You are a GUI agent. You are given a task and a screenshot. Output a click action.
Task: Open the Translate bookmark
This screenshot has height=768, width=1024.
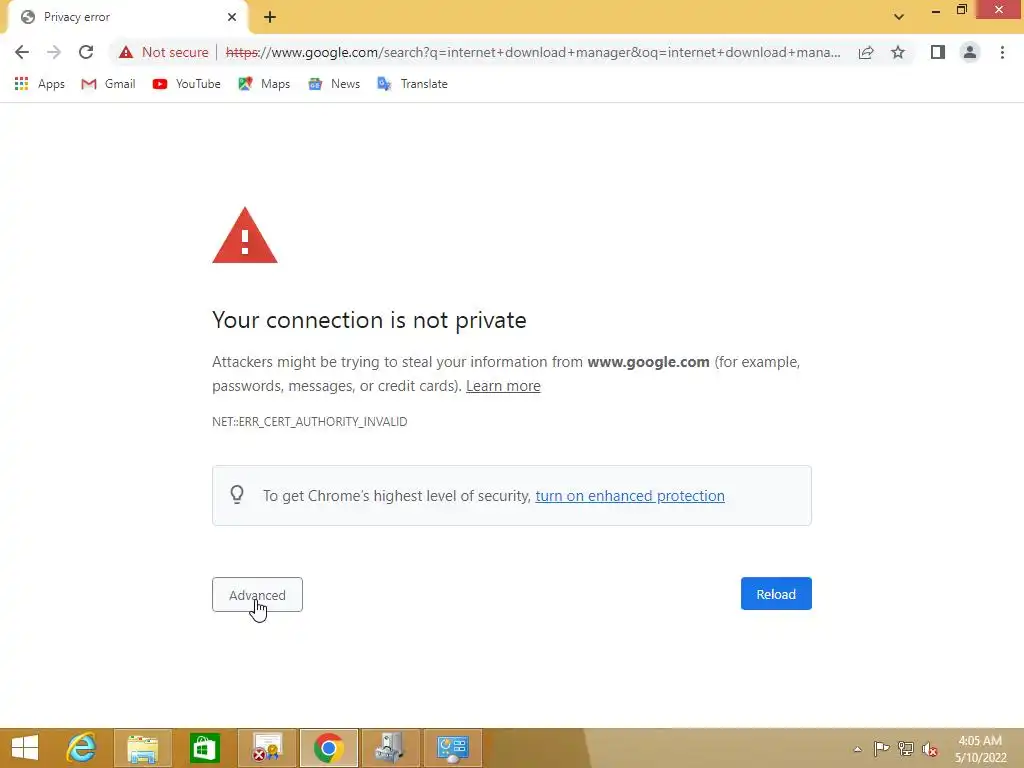pos(412,84)
